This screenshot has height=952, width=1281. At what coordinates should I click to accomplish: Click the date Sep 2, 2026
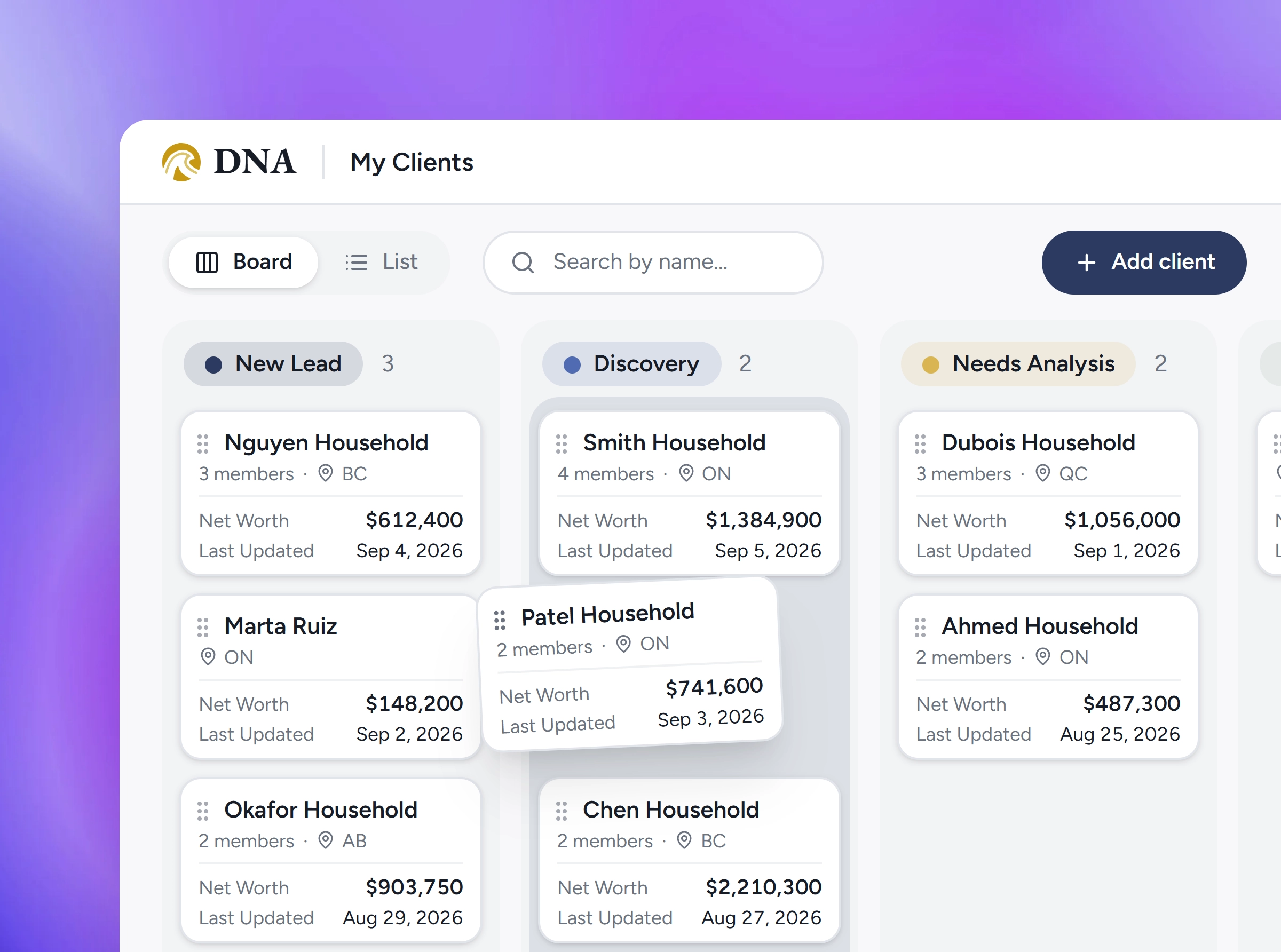pos(410,734)
